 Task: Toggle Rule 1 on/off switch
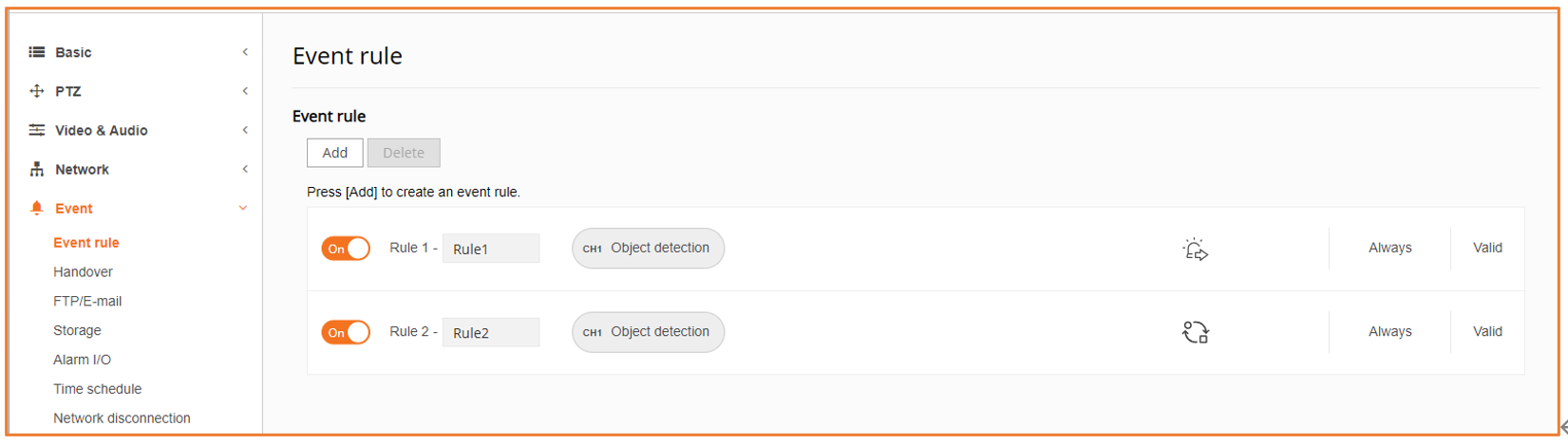click(346, 249)
